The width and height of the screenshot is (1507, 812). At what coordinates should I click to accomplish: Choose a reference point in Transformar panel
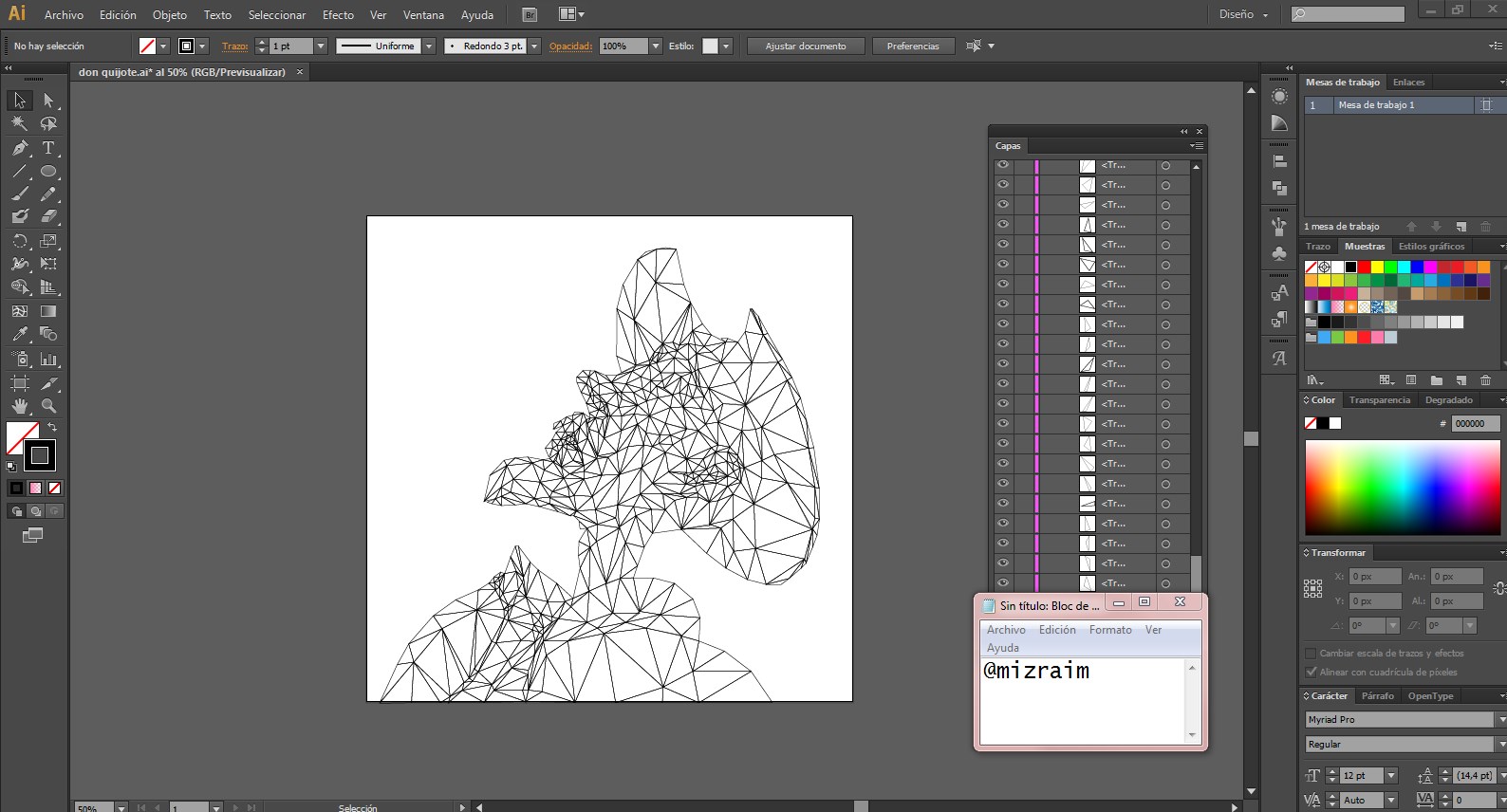(x=1312, y=589)
